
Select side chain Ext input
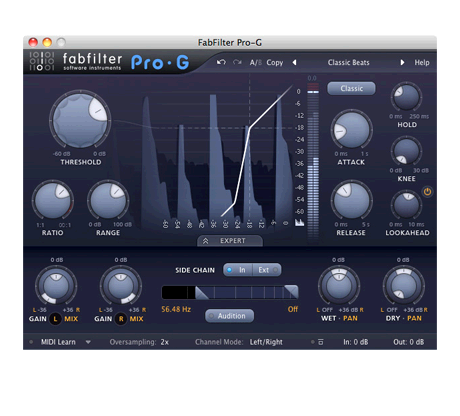267,270
